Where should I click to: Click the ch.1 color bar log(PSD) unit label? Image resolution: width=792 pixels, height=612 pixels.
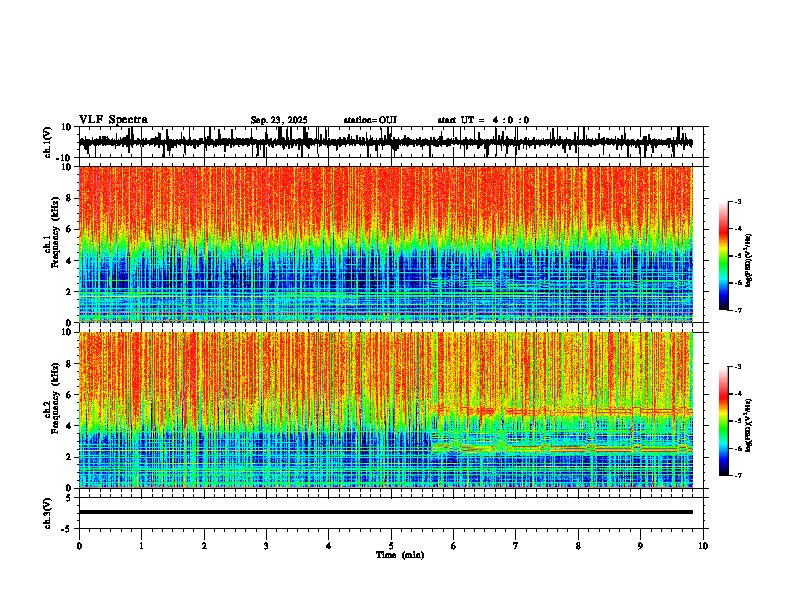coord(749,260)
